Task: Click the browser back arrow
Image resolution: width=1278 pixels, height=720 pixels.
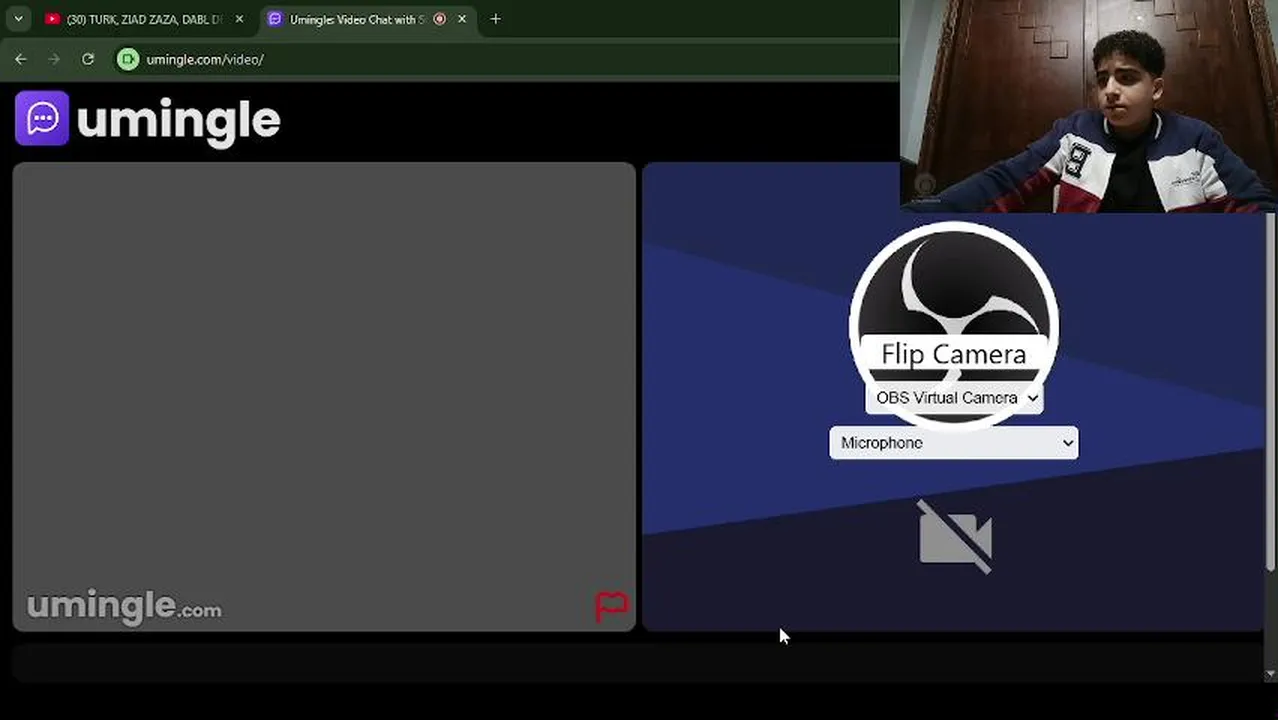Action: click(21, 59)
